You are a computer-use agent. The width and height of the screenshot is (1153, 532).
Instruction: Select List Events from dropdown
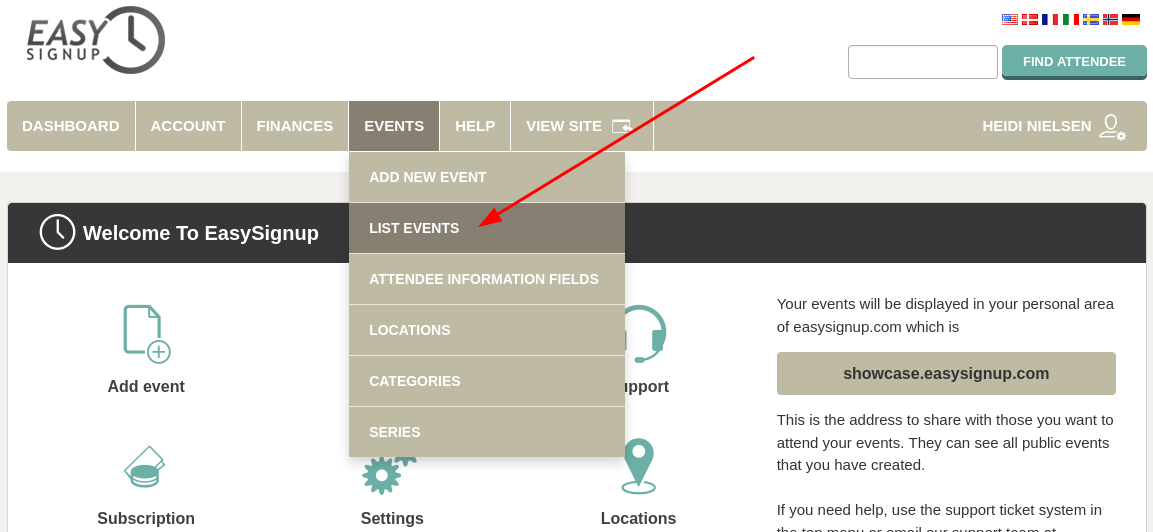tap(487, 228)
